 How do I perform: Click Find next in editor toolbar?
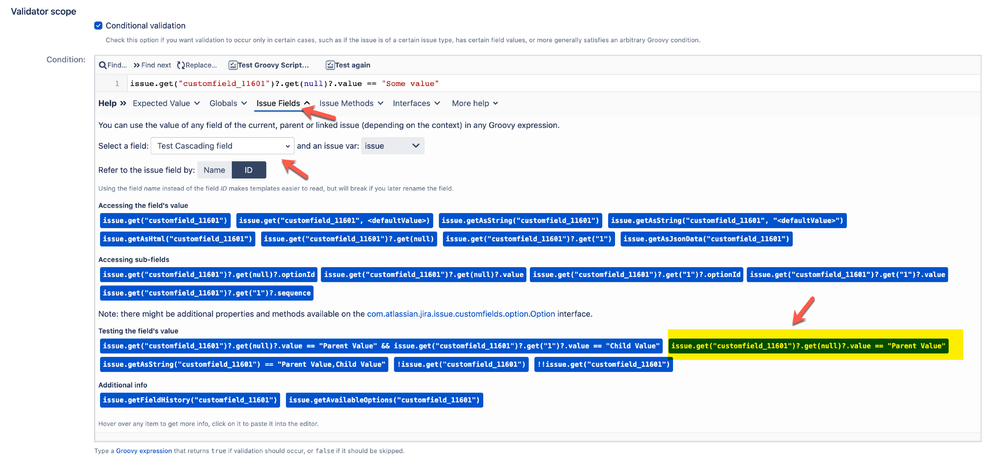tap(152, 65)
